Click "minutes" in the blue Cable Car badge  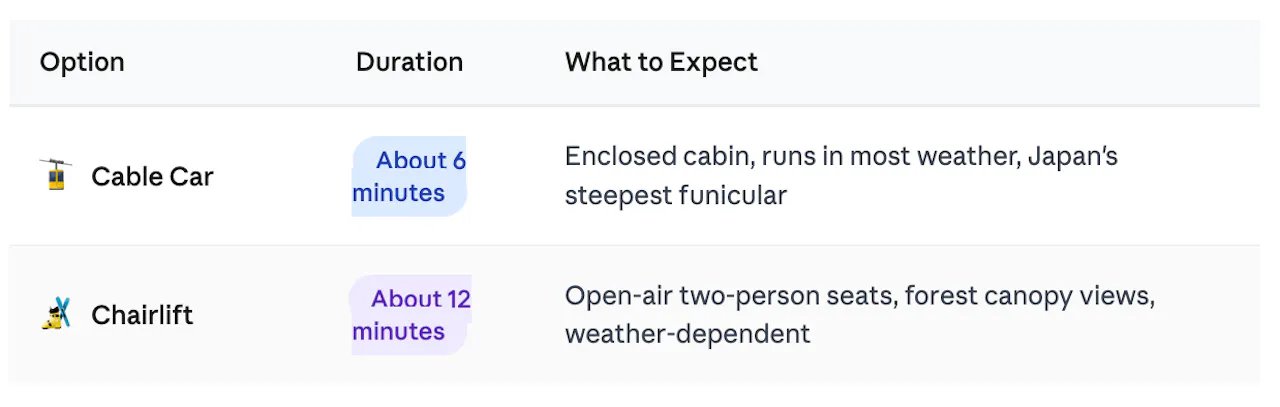pos(399,193)
